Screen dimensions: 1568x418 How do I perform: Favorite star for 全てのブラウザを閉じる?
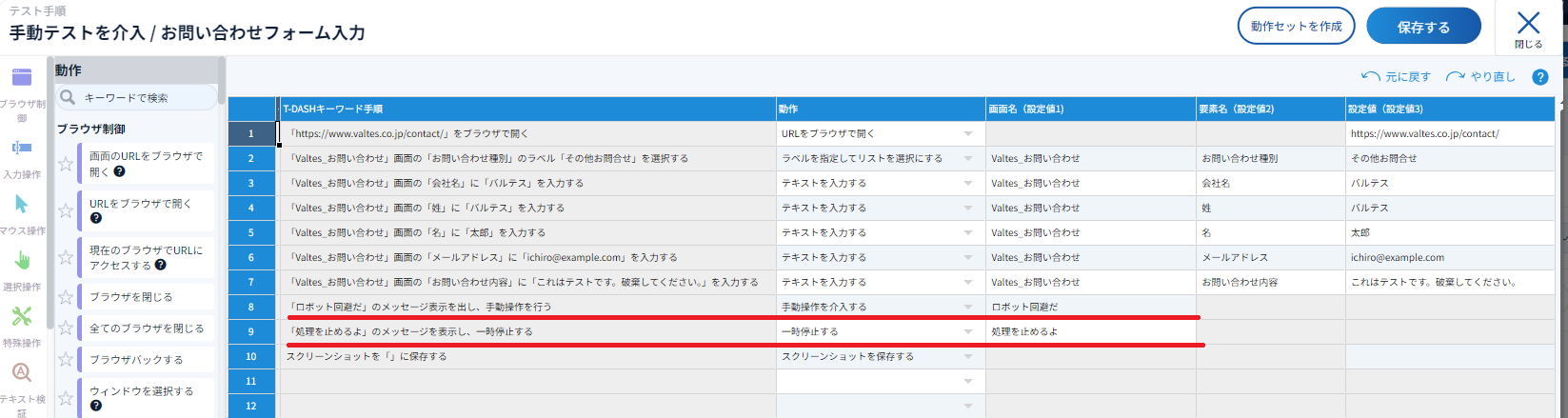pos(65,328)
